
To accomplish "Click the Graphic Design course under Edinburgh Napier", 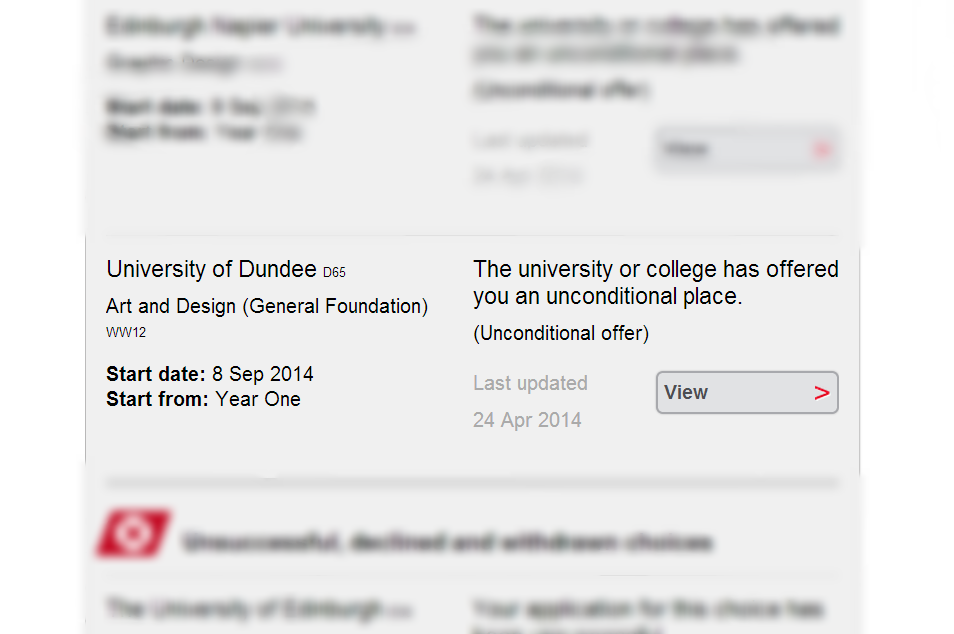I will coord(176,63).
